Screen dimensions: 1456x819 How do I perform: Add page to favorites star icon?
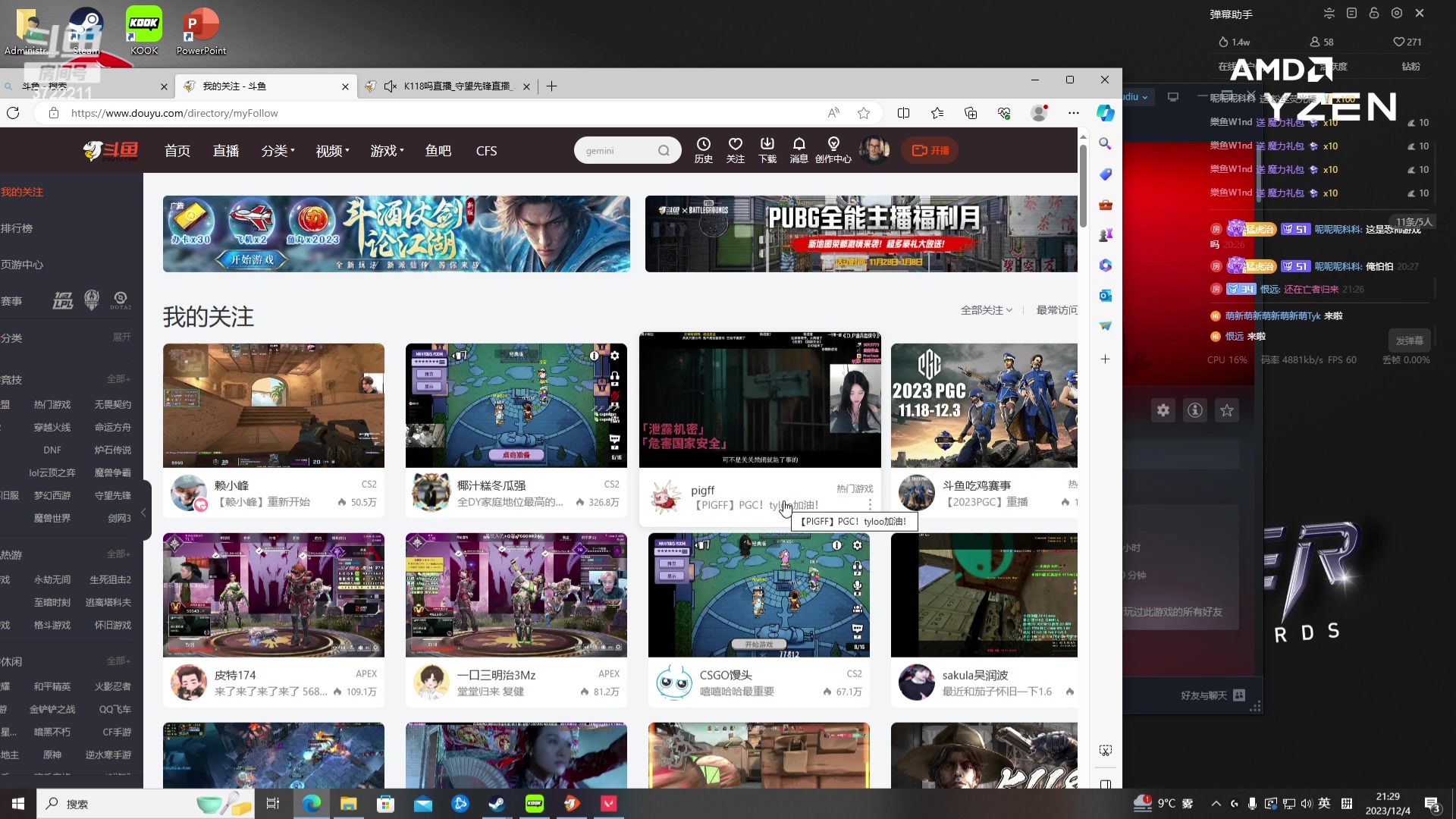pos(864,113)
